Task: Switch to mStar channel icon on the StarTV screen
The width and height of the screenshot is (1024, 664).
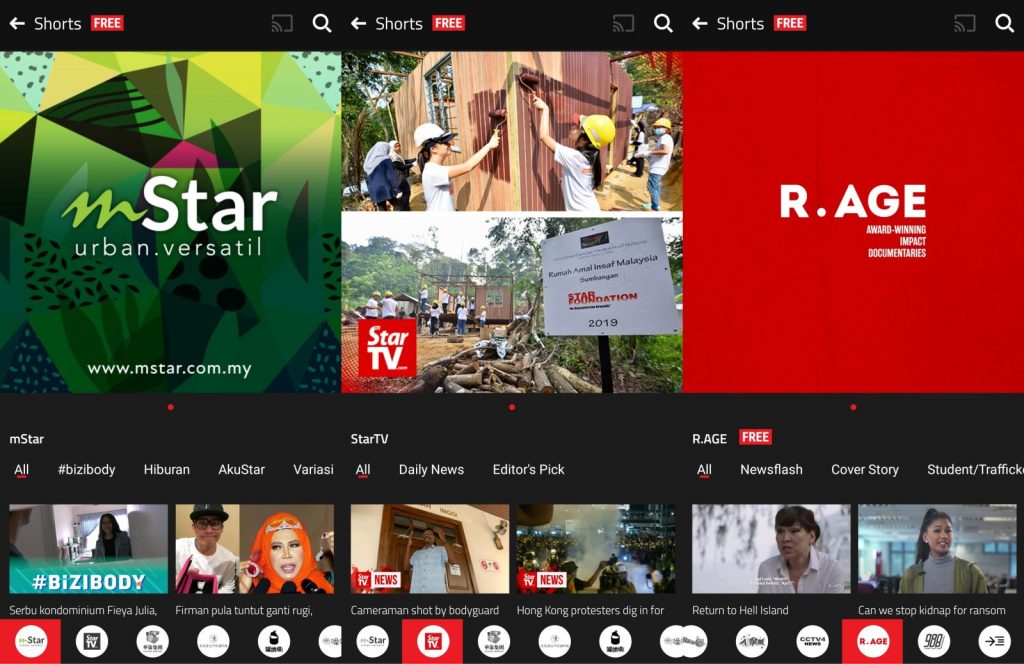Action: [372, 641]
